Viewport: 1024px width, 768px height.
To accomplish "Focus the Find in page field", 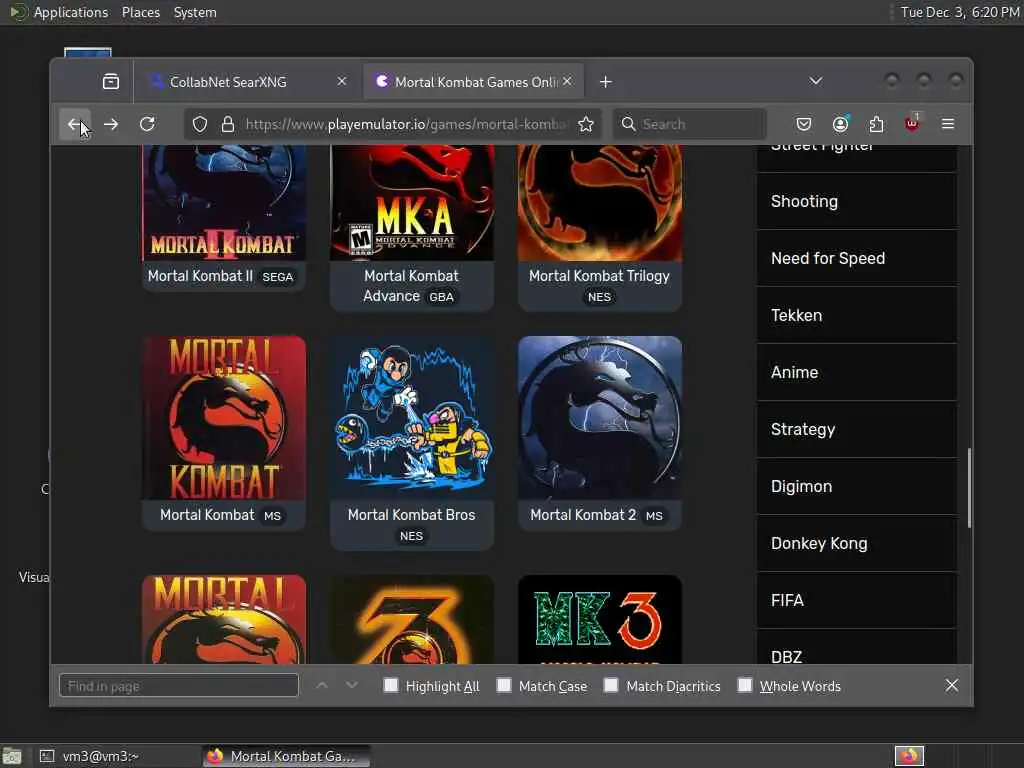I will [x=178, y=686].
